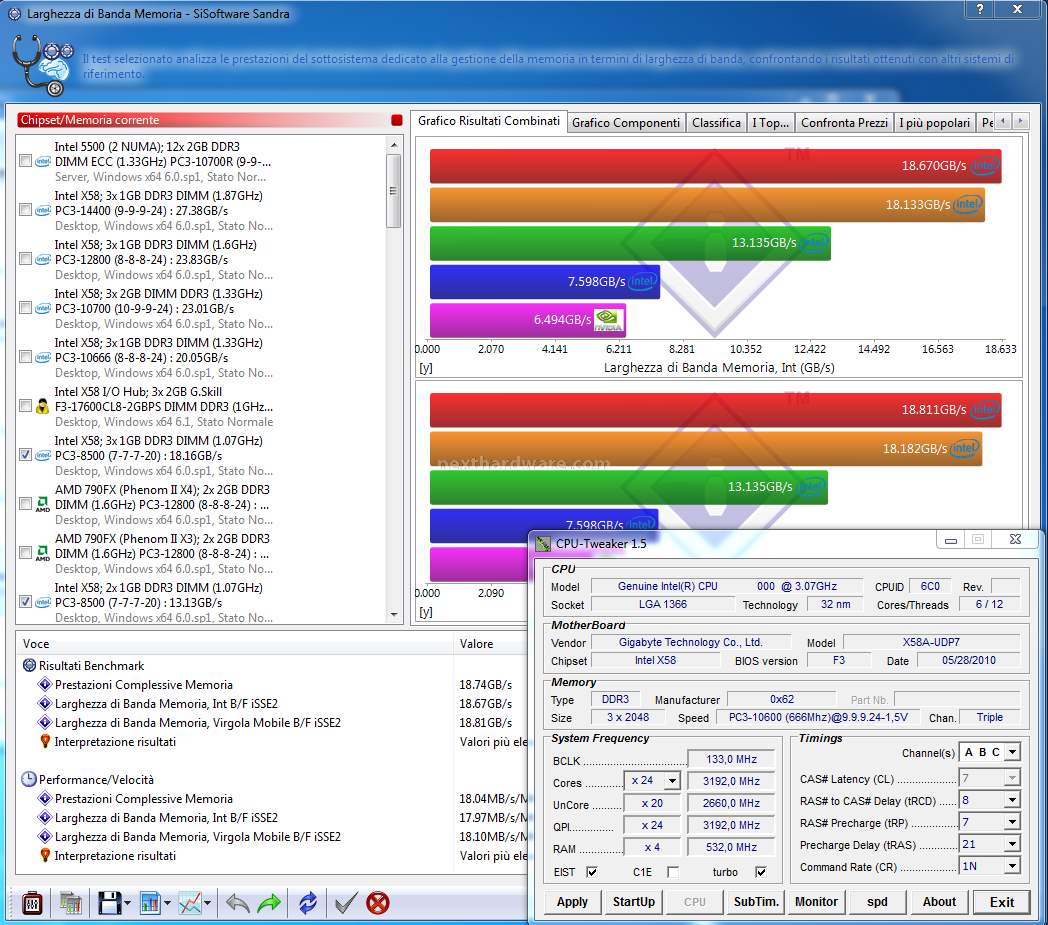Viewport: 1048px width, 925px height.
Task: Click the line graph toolbar icon
Action: [x=190, y=904]
